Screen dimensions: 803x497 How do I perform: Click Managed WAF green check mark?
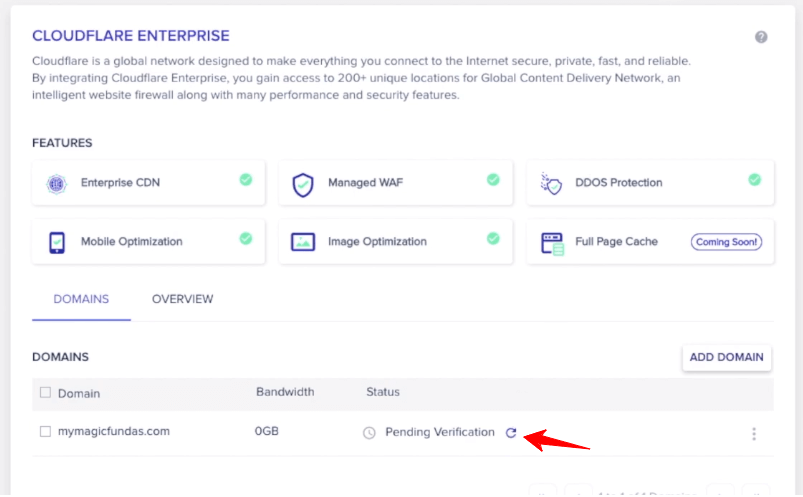(x=493, y=180)
